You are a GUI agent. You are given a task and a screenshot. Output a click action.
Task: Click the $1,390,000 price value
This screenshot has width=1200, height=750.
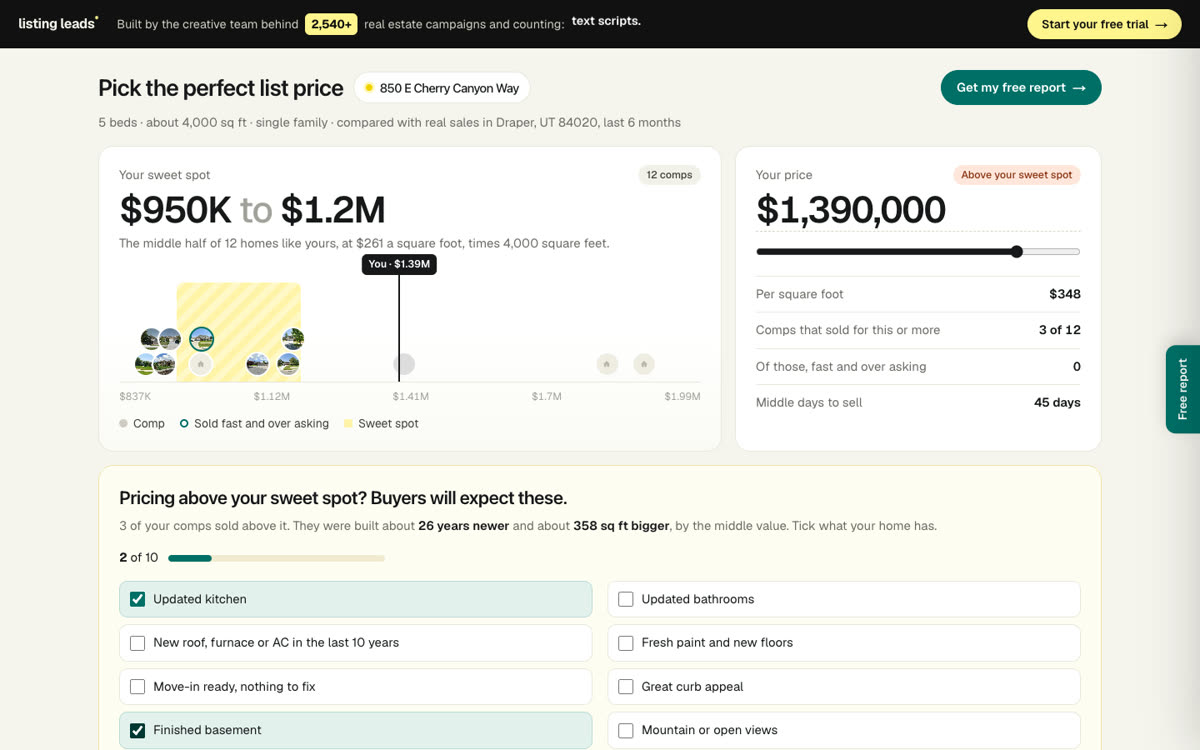point(851,210)
